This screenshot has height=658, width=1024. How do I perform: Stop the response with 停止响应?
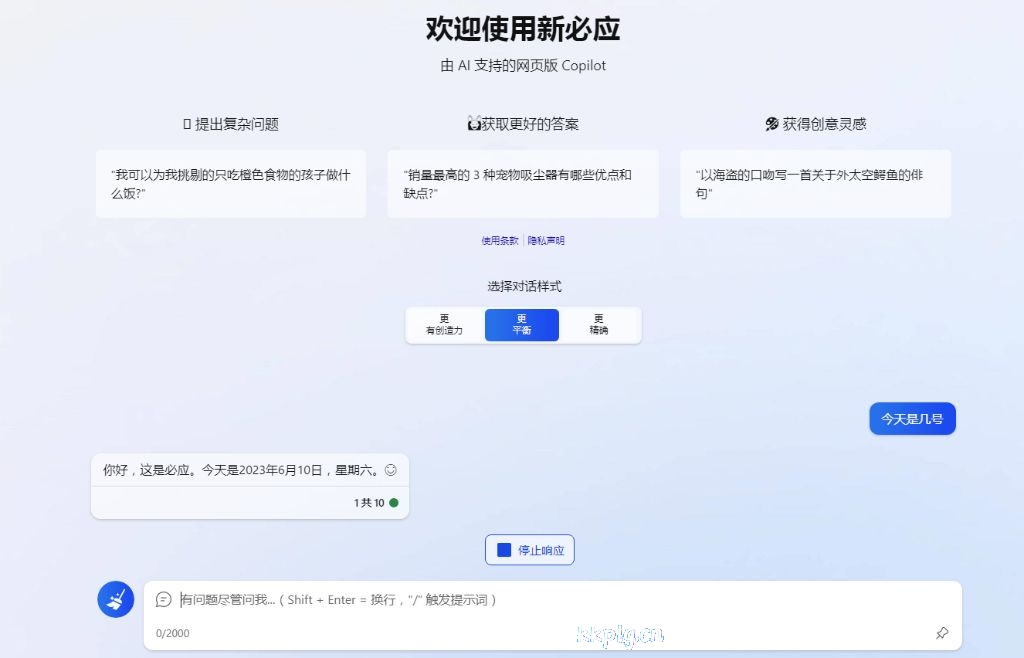pyautogui.click(x=530, y=550)
